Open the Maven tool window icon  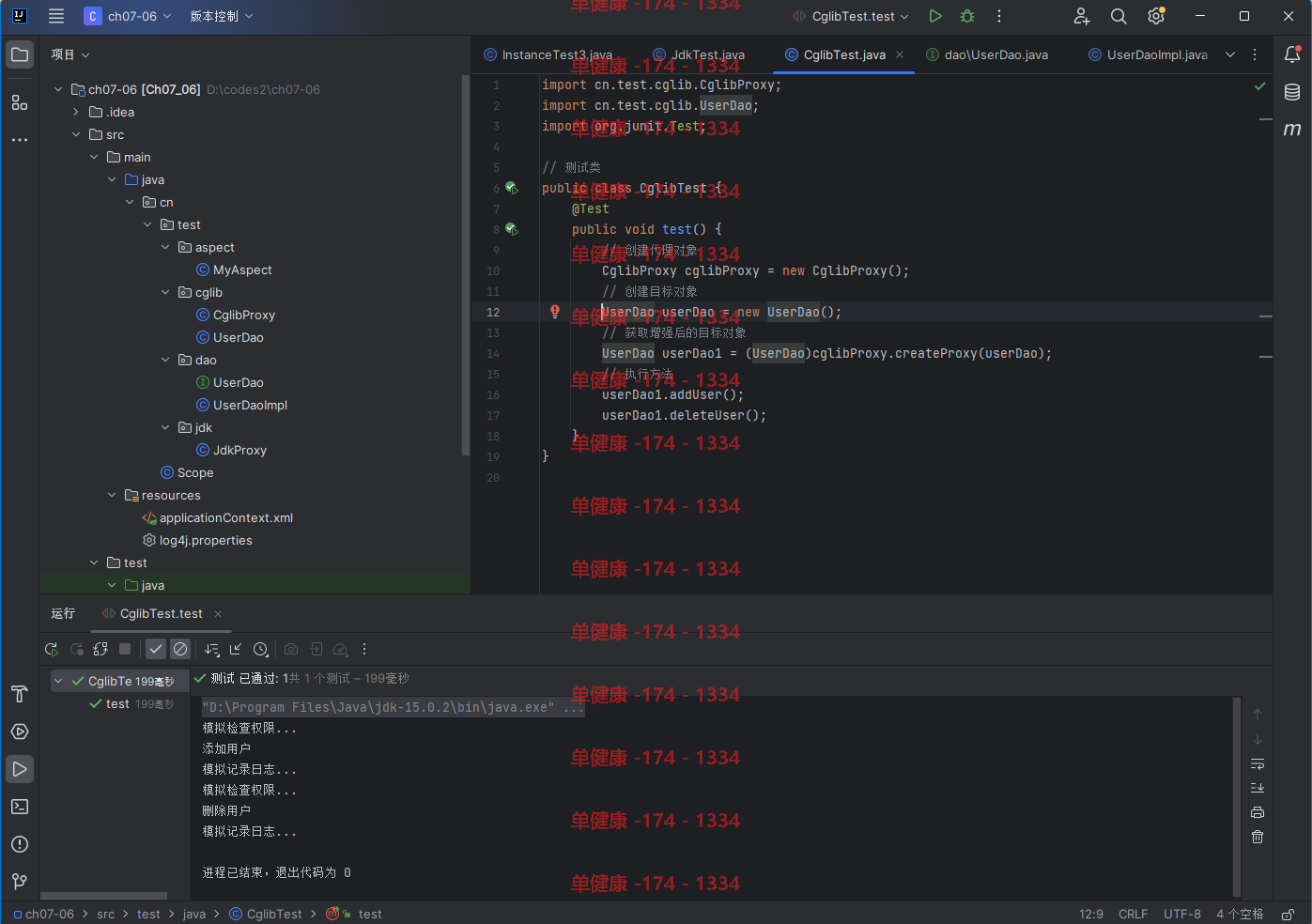click(1292, 129)
